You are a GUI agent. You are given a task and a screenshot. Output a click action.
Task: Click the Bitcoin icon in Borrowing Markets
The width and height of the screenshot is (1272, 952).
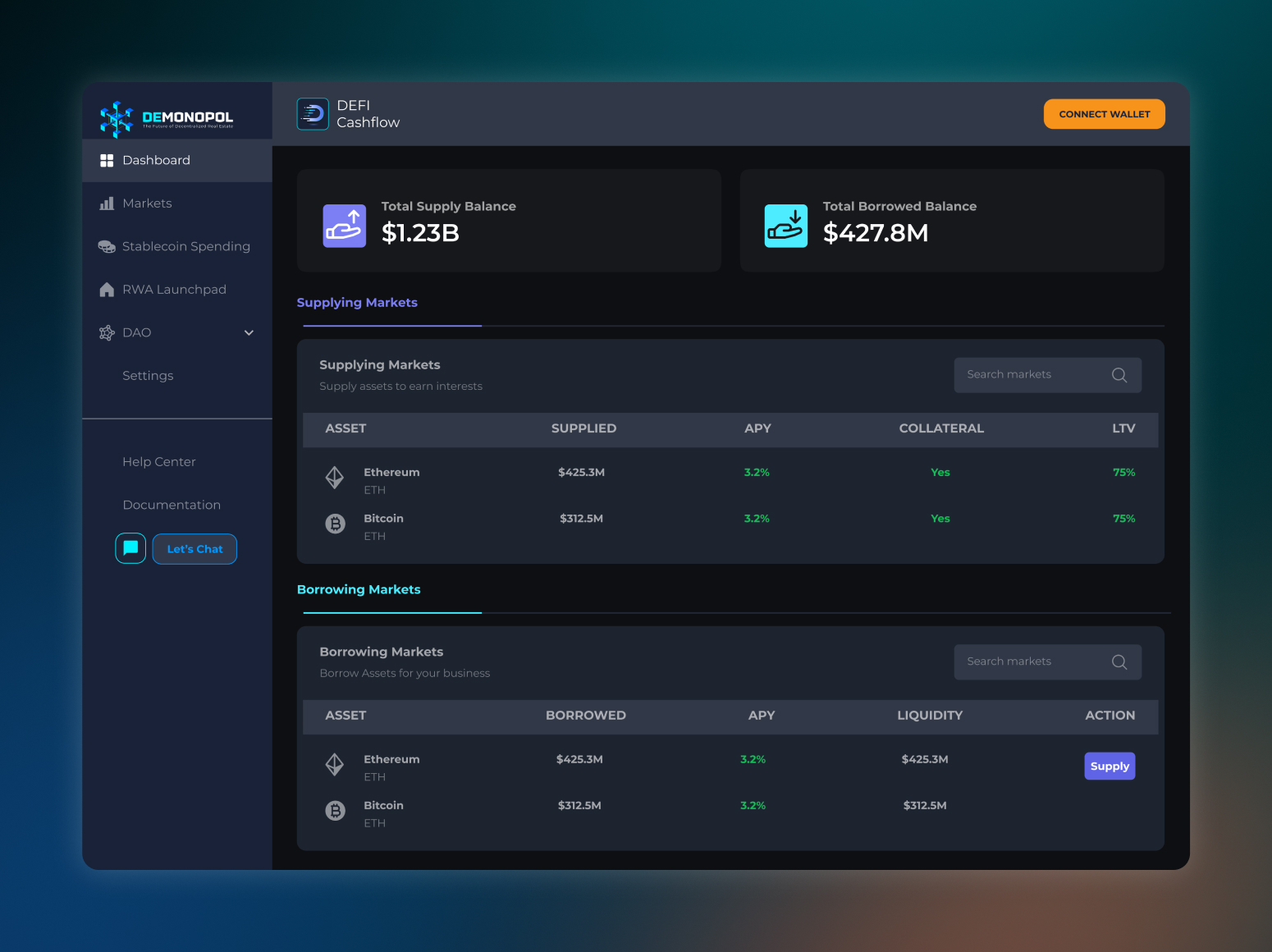point(336,811)
